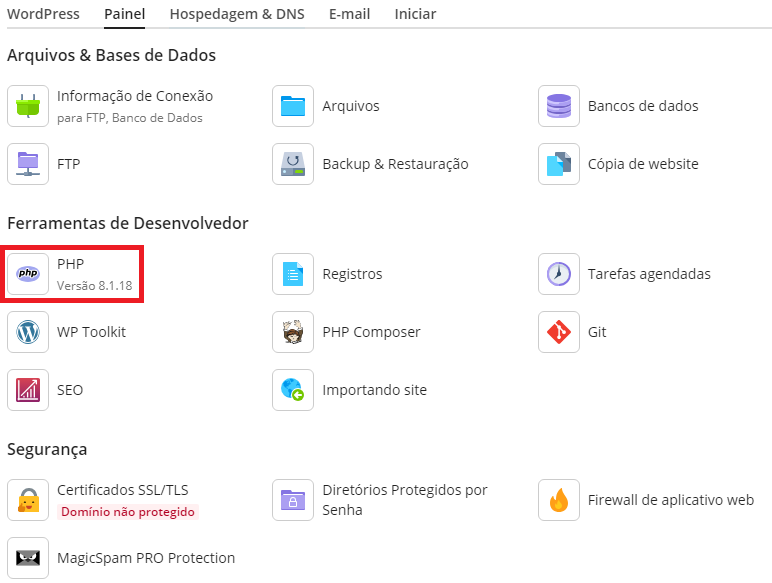772x583 pixels.
Task: Click para FTP, Banco de Dados subtitle
Action: [x=129, y=118]
